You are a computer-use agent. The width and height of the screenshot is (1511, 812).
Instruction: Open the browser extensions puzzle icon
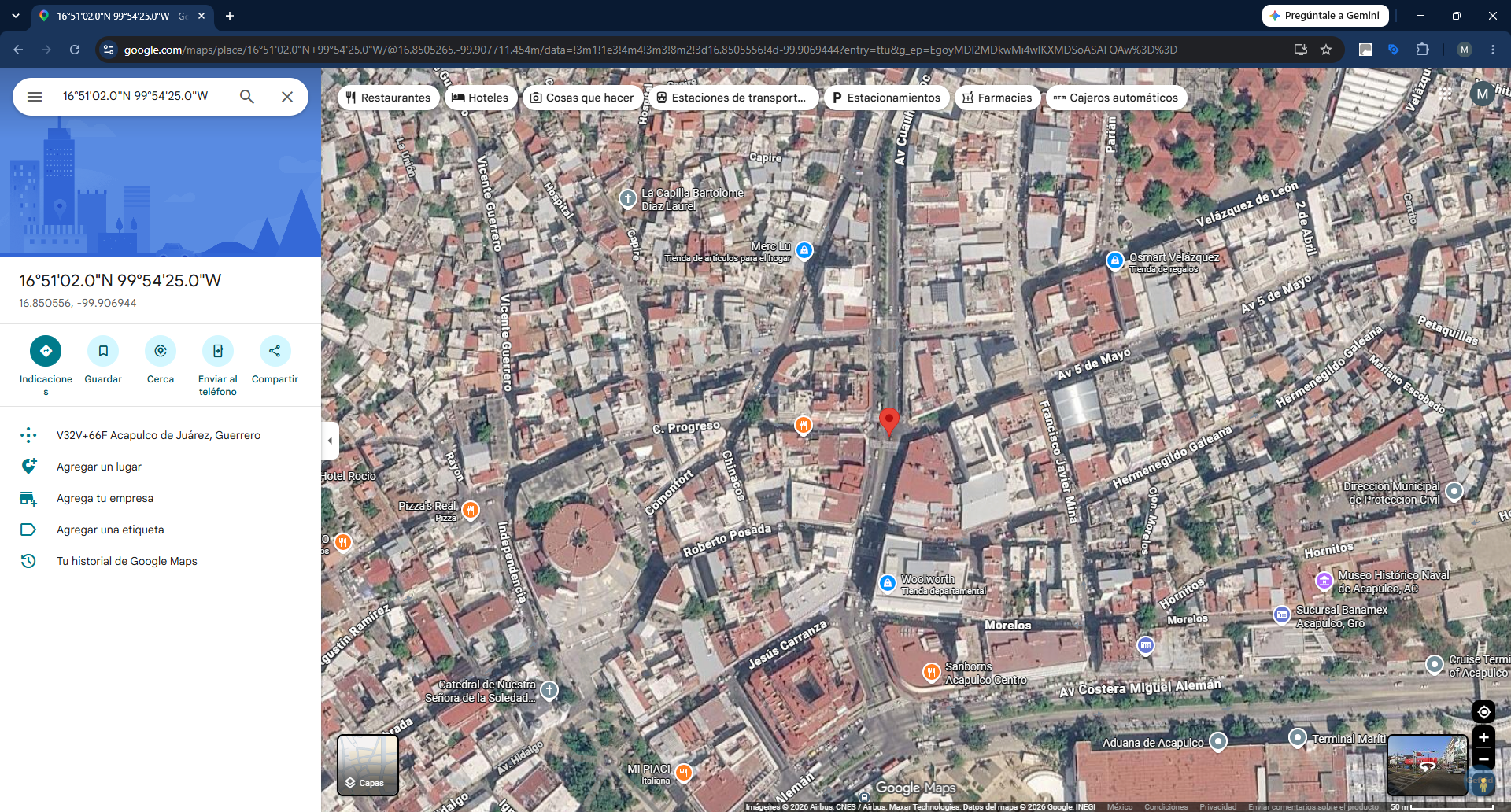click(x=1422, y=50)
